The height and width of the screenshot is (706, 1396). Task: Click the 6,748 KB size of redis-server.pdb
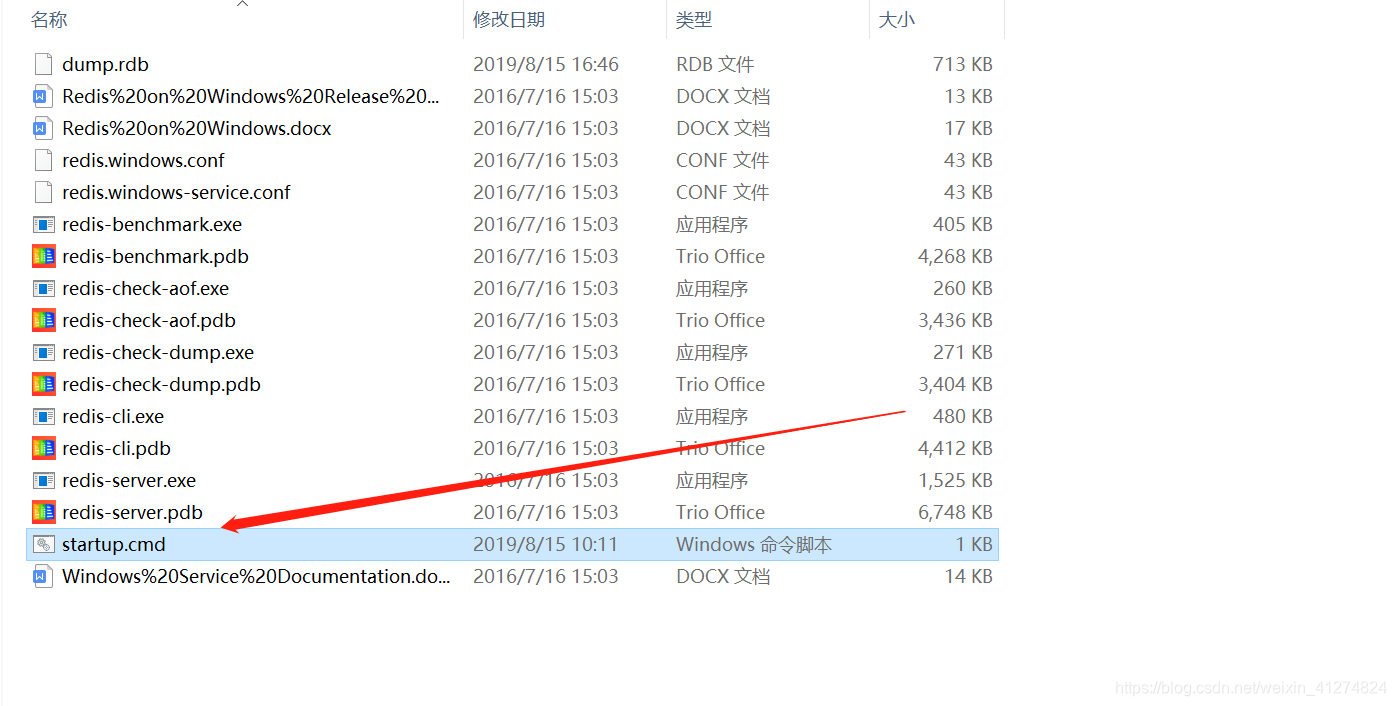956,513
